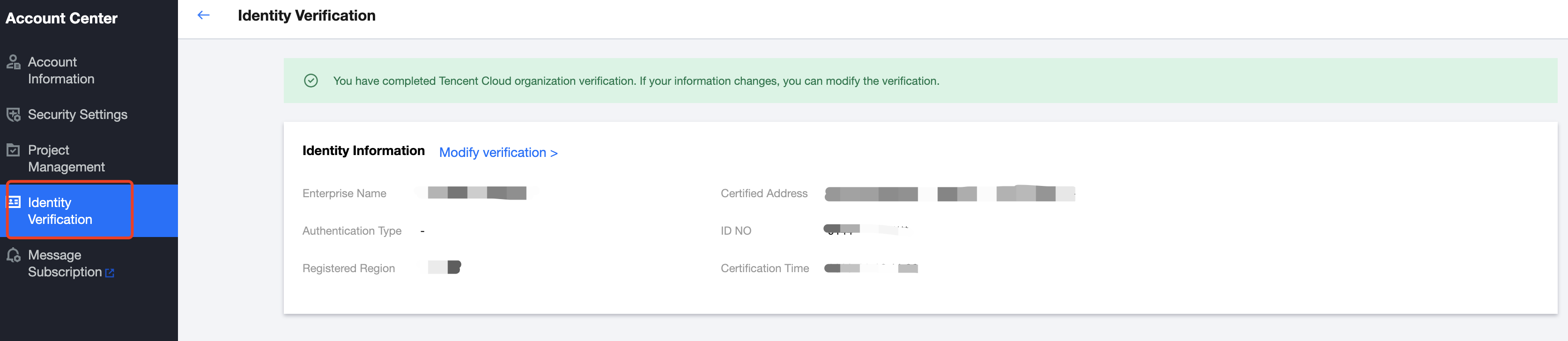Open Account Information in sidebar
This screenshot has width=1568, height=341.
[61, 71]
